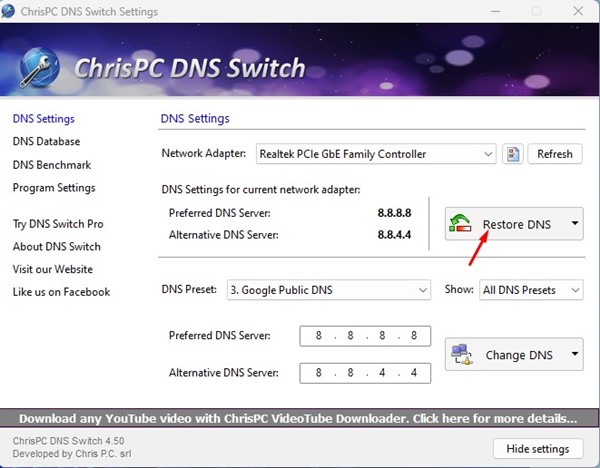This screenshot has height=468, width=600.
Task: Open the DNS Database section
Action: click(x=46, y=142)
